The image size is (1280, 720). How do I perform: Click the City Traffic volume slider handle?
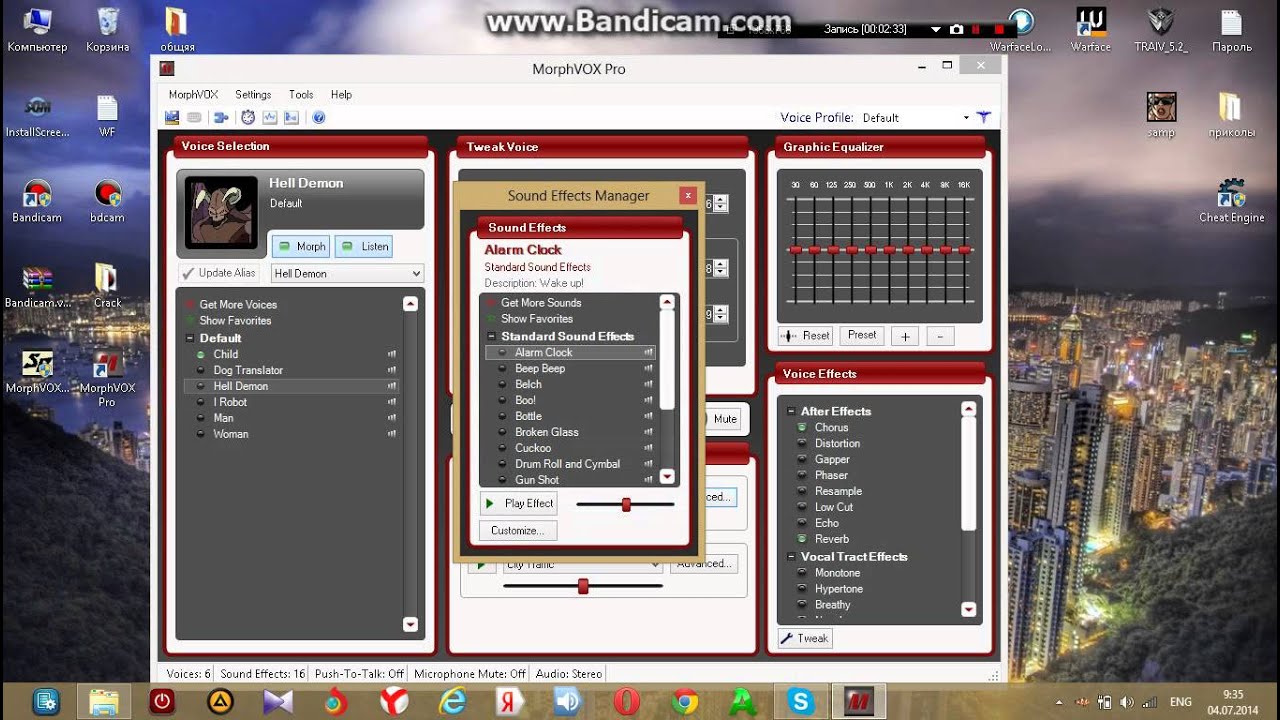click(583, 587)
